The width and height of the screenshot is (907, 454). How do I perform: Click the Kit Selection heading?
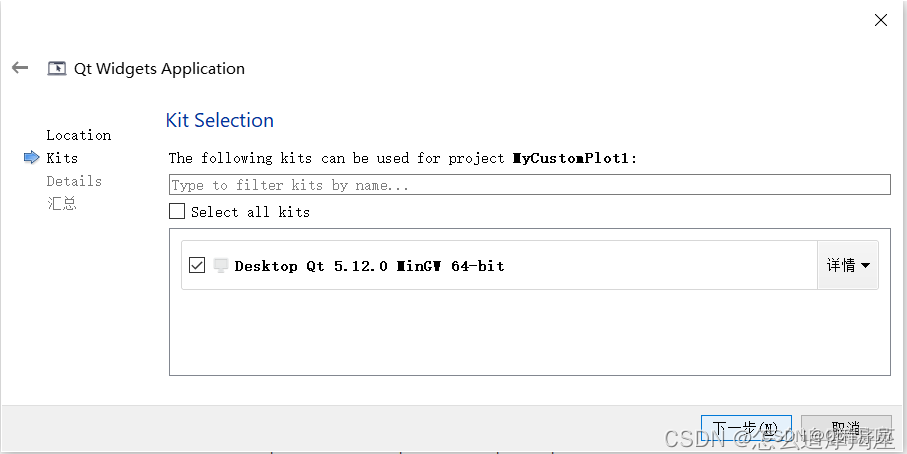point(219,120)
